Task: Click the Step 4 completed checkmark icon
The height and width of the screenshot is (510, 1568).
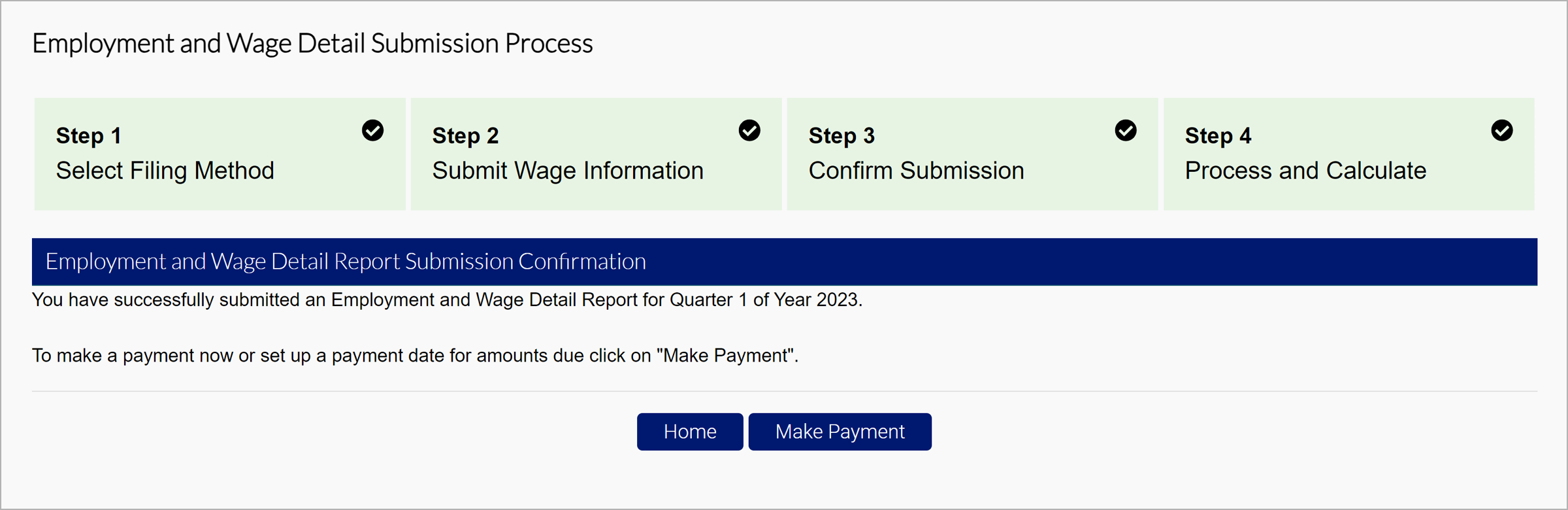Action: click(1502, 131)
